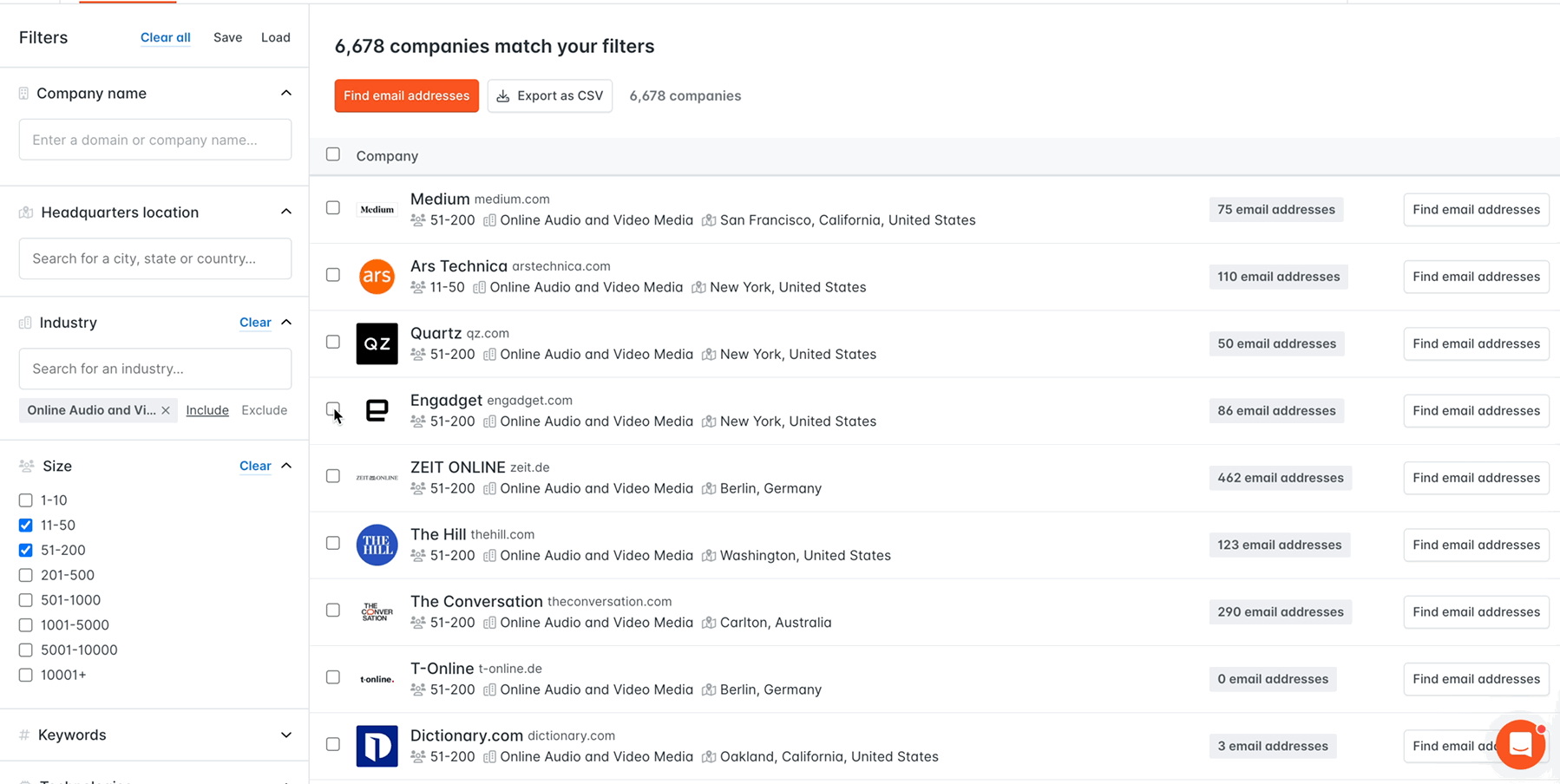Image resolution: width=1560 pixels, height=784 pixels.
Task: Find email addresses for T-Online
Action: pyautogui.click(x=1476, y=679)
